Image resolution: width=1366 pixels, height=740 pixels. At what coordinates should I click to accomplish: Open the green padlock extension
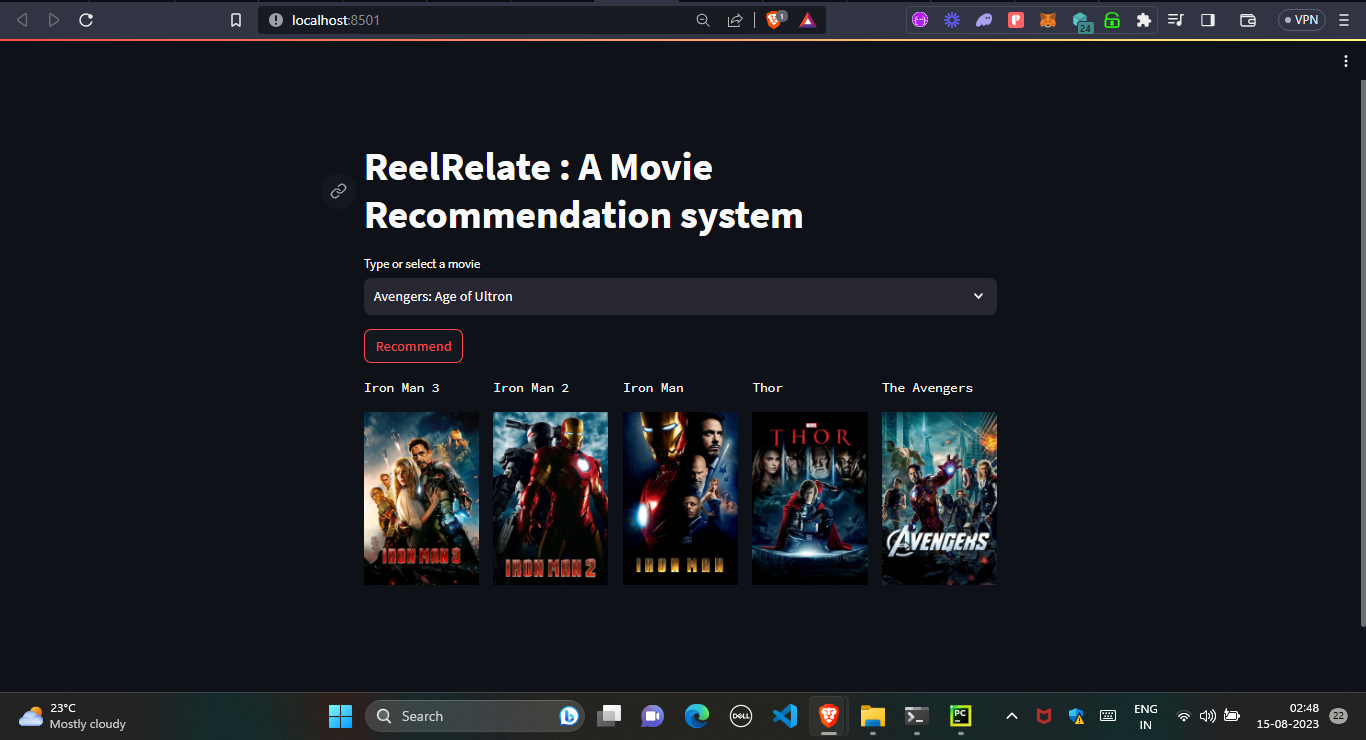pos(1112,19)
